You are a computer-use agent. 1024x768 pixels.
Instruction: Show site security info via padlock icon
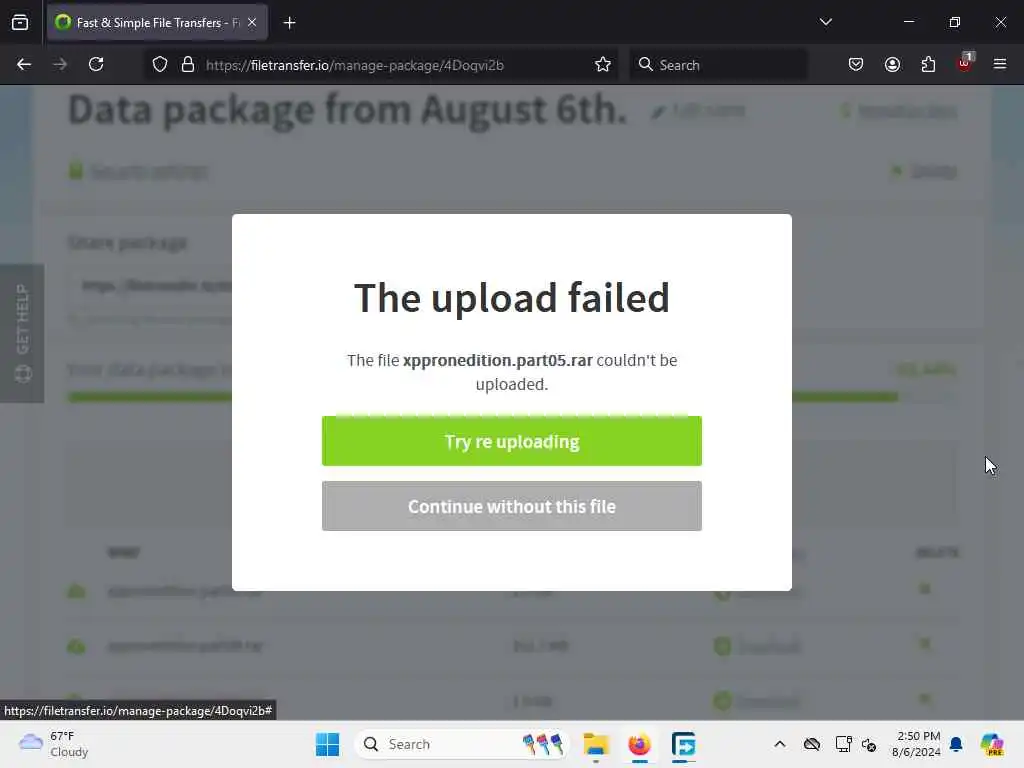188,65
